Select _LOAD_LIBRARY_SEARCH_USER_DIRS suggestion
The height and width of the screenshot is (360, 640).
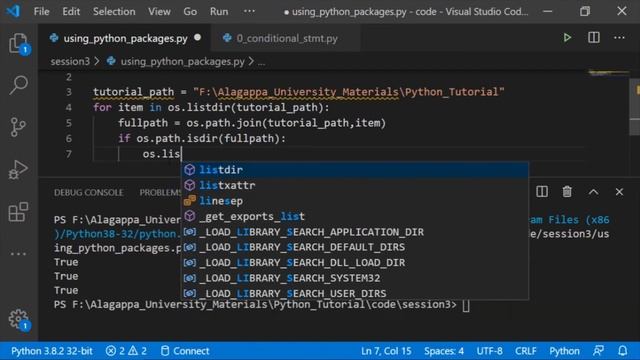(354, 293)
